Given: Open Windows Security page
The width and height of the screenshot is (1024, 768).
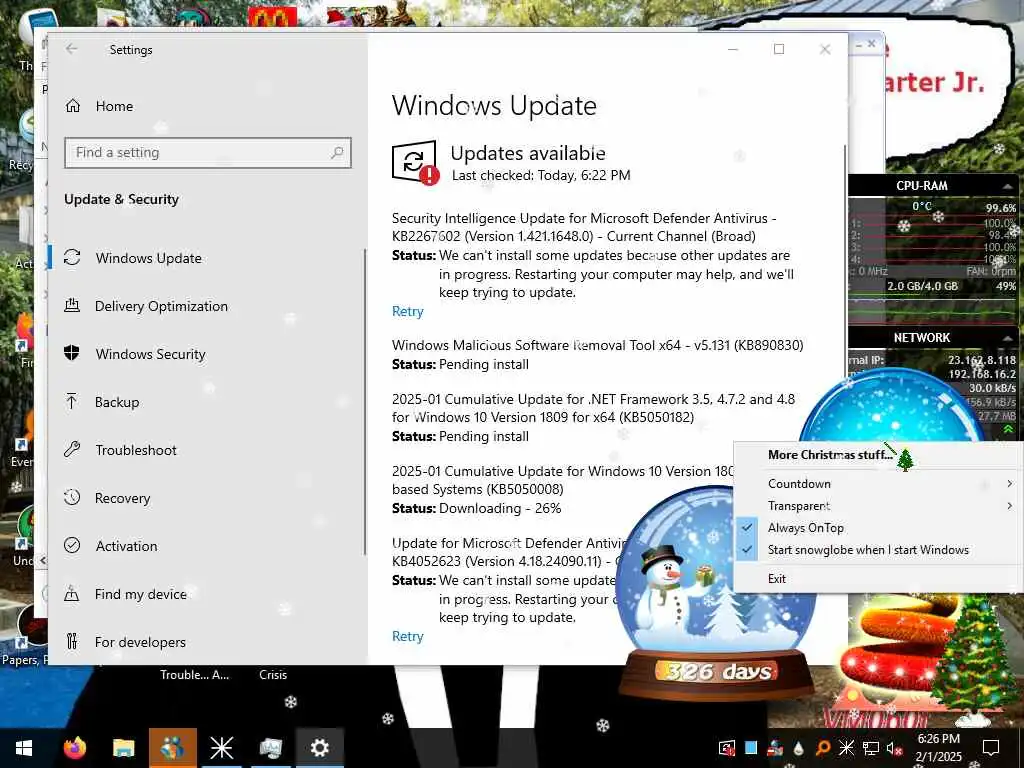Looking at the screenshot, I should tap(150, 354).
